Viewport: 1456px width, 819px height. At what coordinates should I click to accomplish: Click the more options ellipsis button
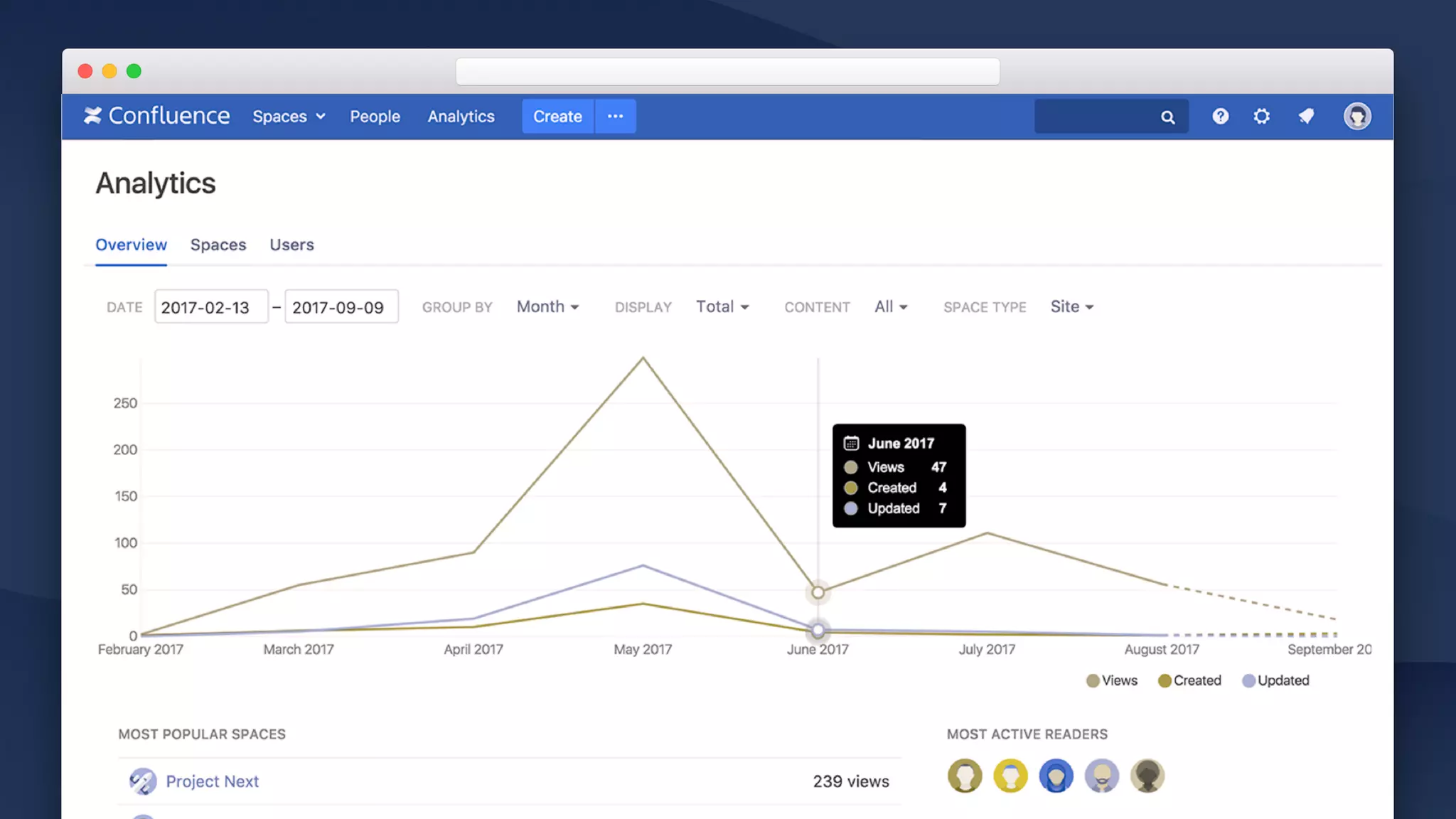click(615, 117)
